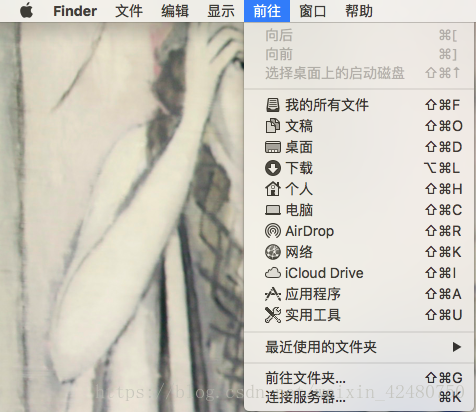This screenshot has height=412, width=476.
Task: Click the Documents (文稿) icon
Action: click(273, 126)
